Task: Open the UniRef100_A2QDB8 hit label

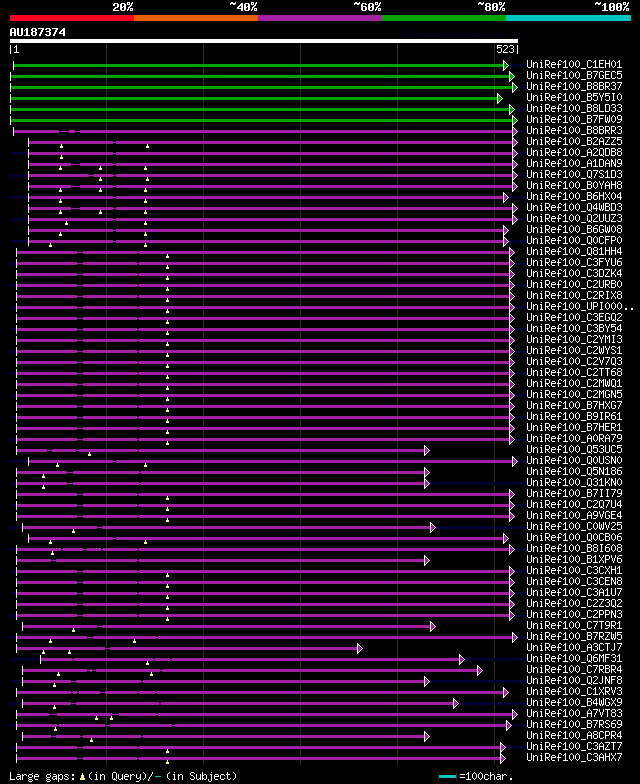Action: pos(574,152)
